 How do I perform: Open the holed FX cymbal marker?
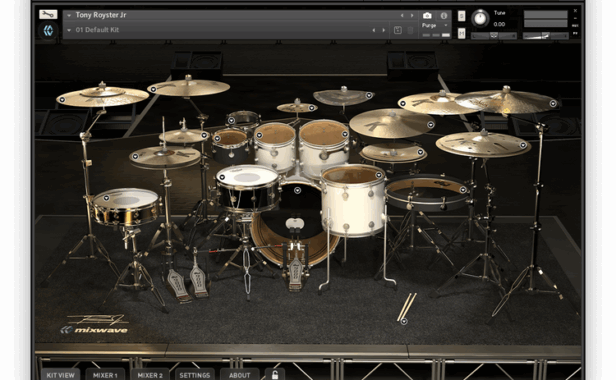523,145
